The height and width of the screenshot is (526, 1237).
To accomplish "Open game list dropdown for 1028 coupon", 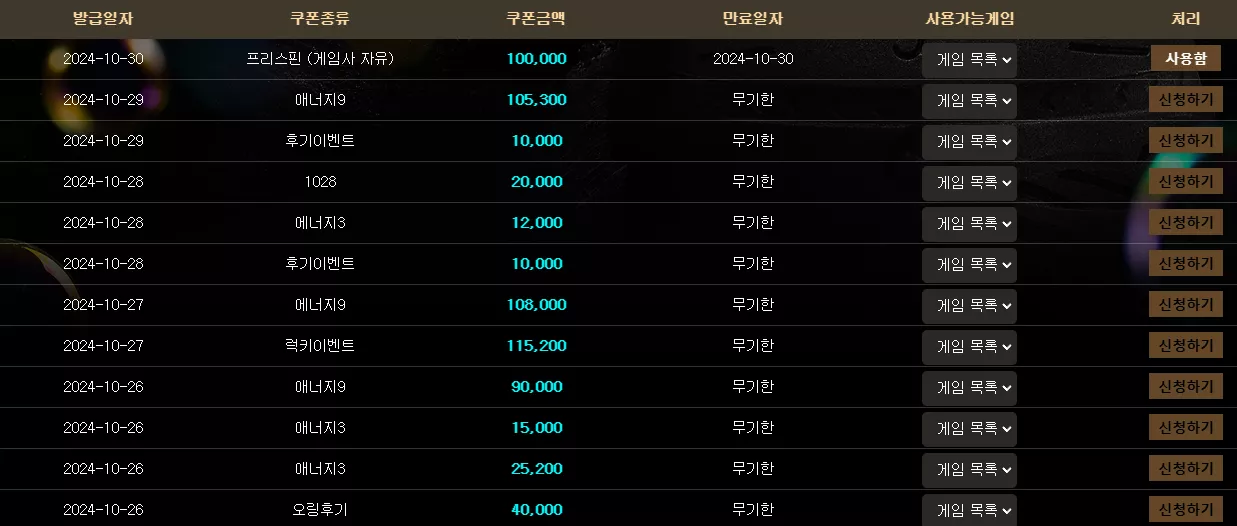I will (x=969, y=182).
